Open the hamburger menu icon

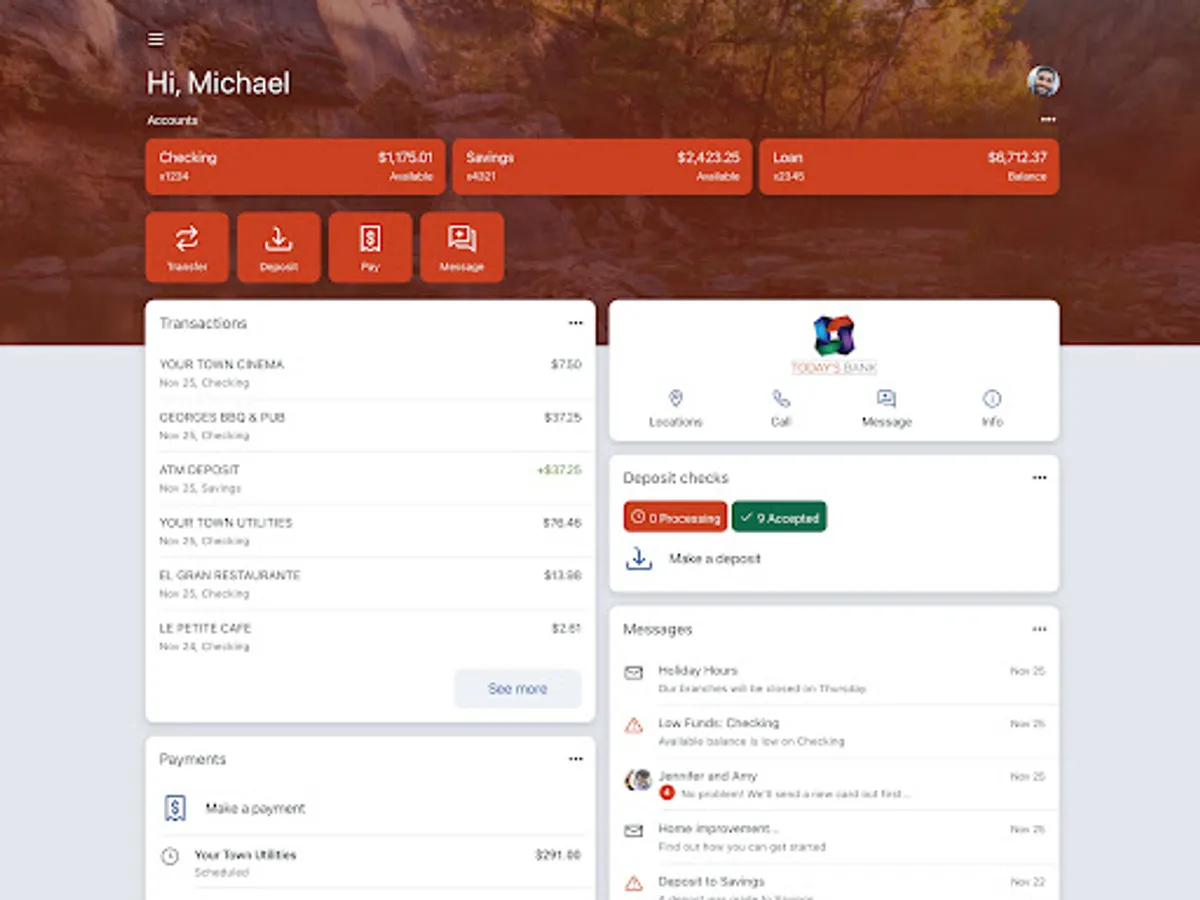click(x=155, y=39)
